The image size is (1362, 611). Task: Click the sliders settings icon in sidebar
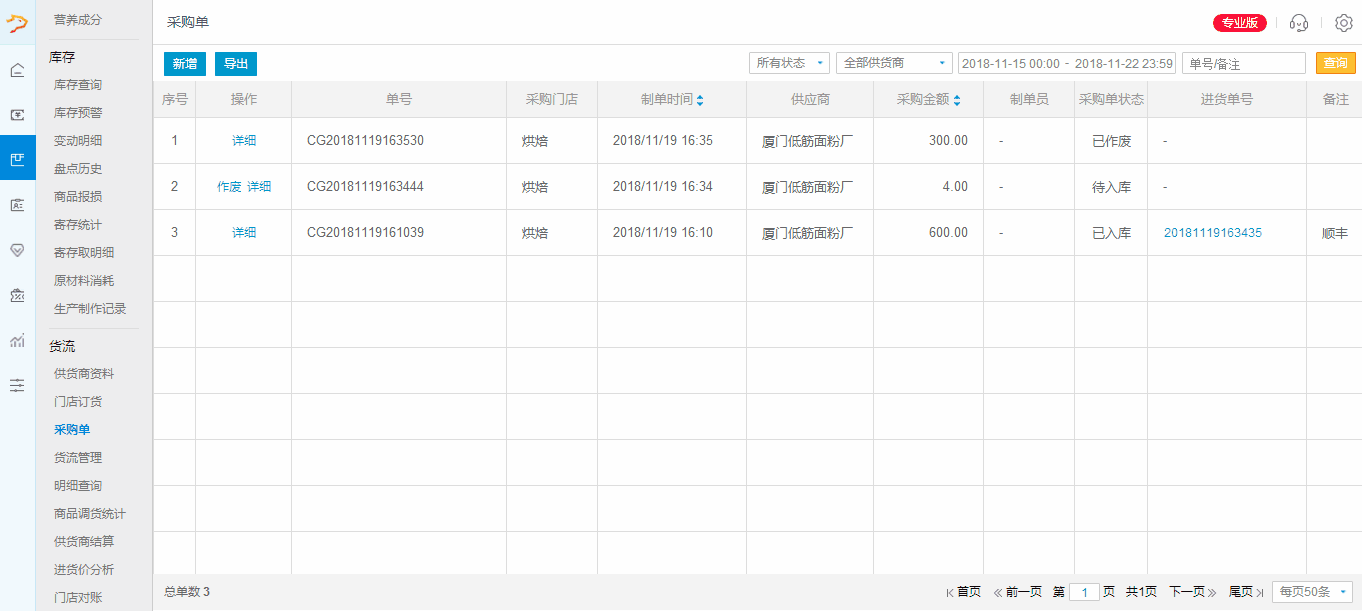click(x=17, y=385)
